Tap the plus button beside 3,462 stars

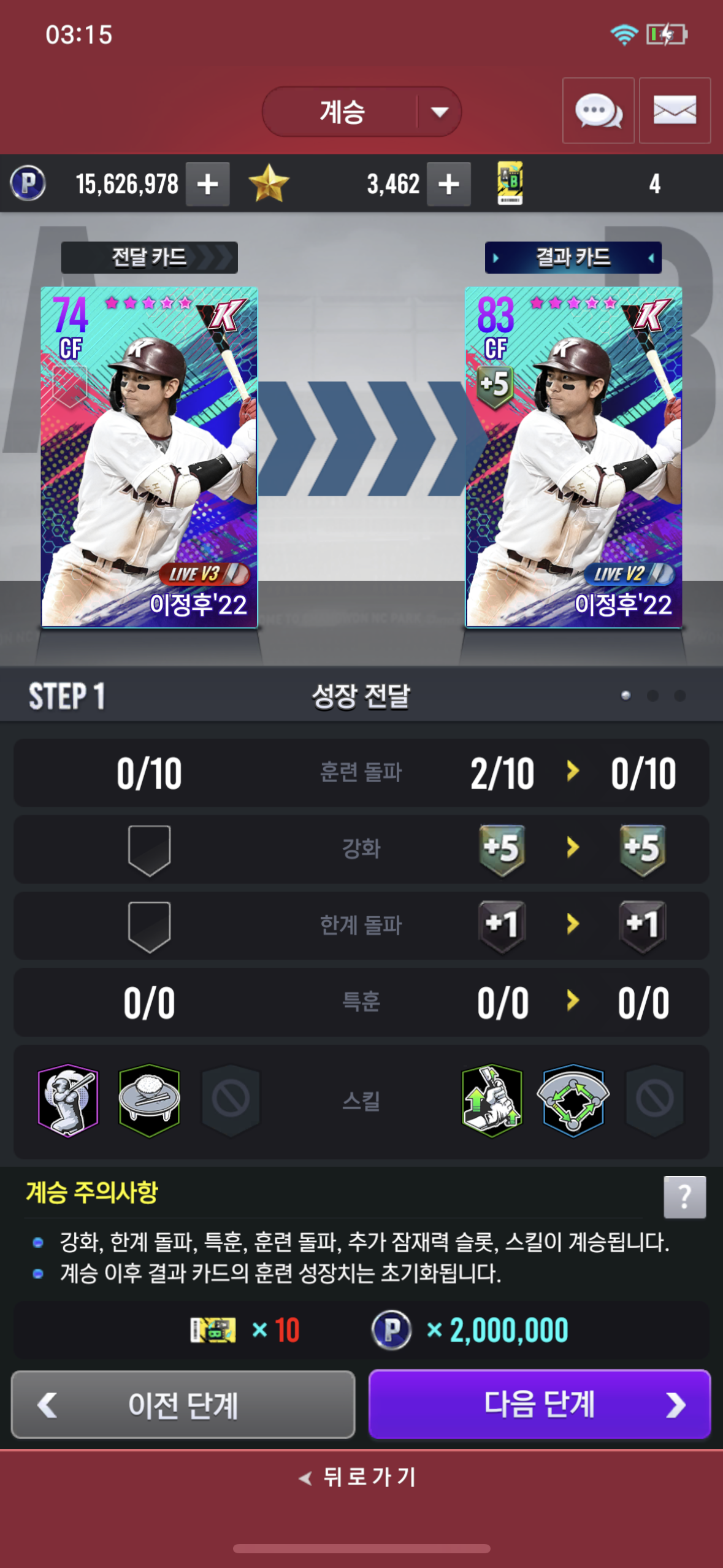pyautogui.click(x=449, y=184)
